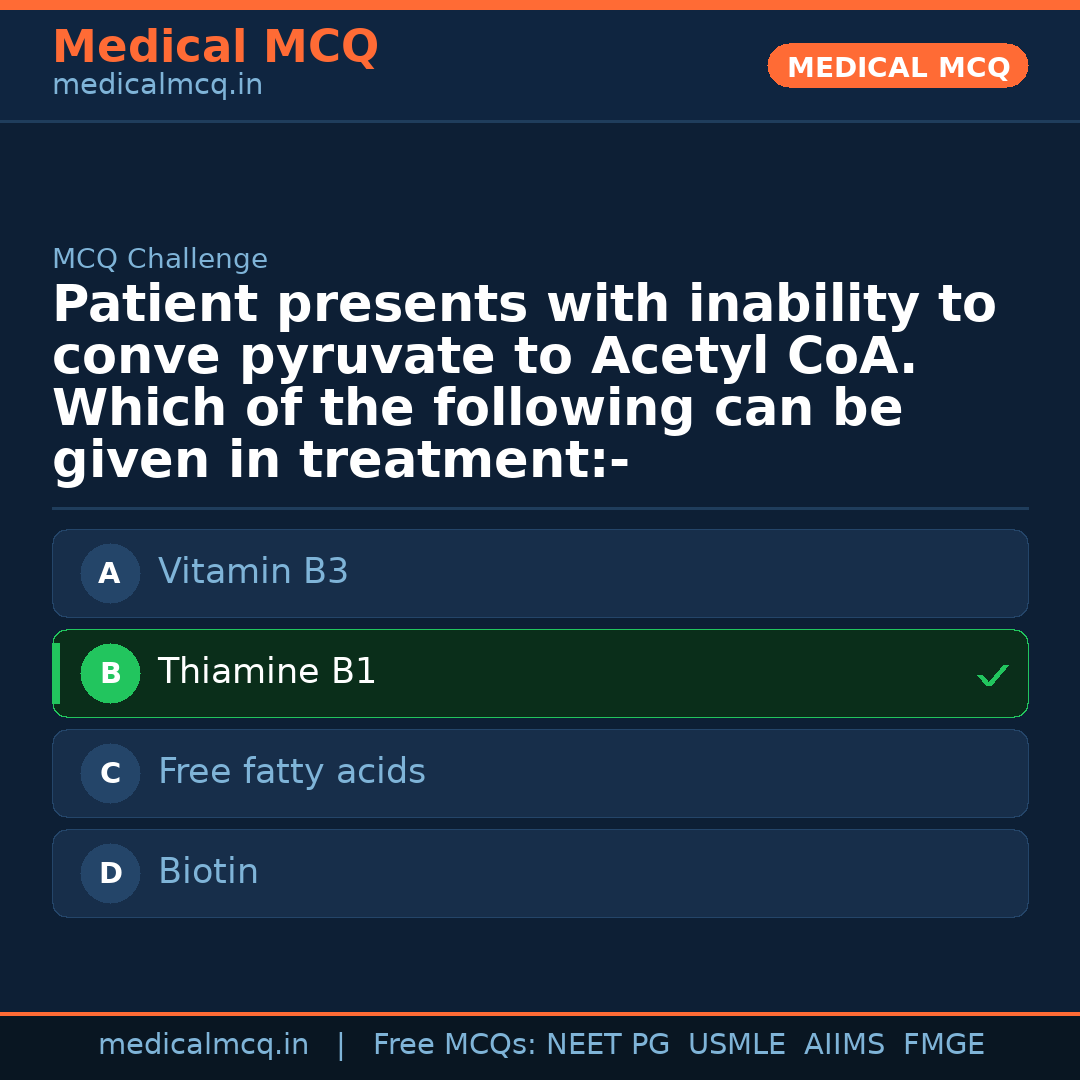Screen dimensions: 1080x1080
Task: Open medicalmcq.in link under header title
Action: tap(157, 86)
